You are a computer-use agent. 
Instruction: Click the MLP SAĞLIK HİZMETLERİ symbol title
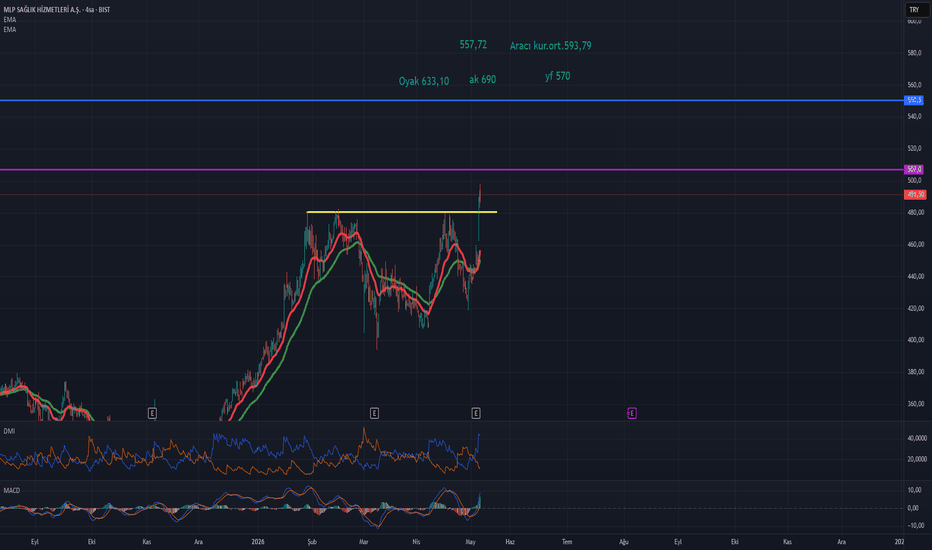click(x=57, y=10)
